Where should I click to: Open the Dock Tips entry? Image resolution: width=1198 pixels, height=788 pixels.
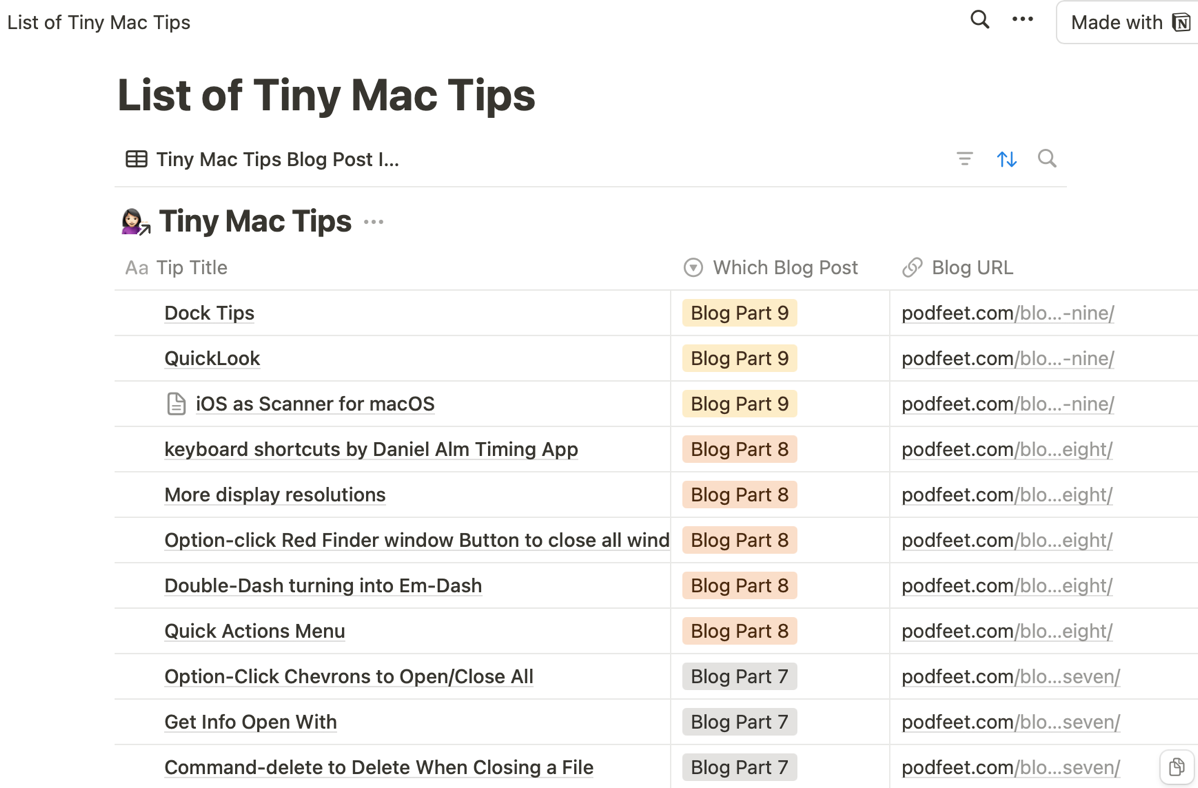(209, 313)
